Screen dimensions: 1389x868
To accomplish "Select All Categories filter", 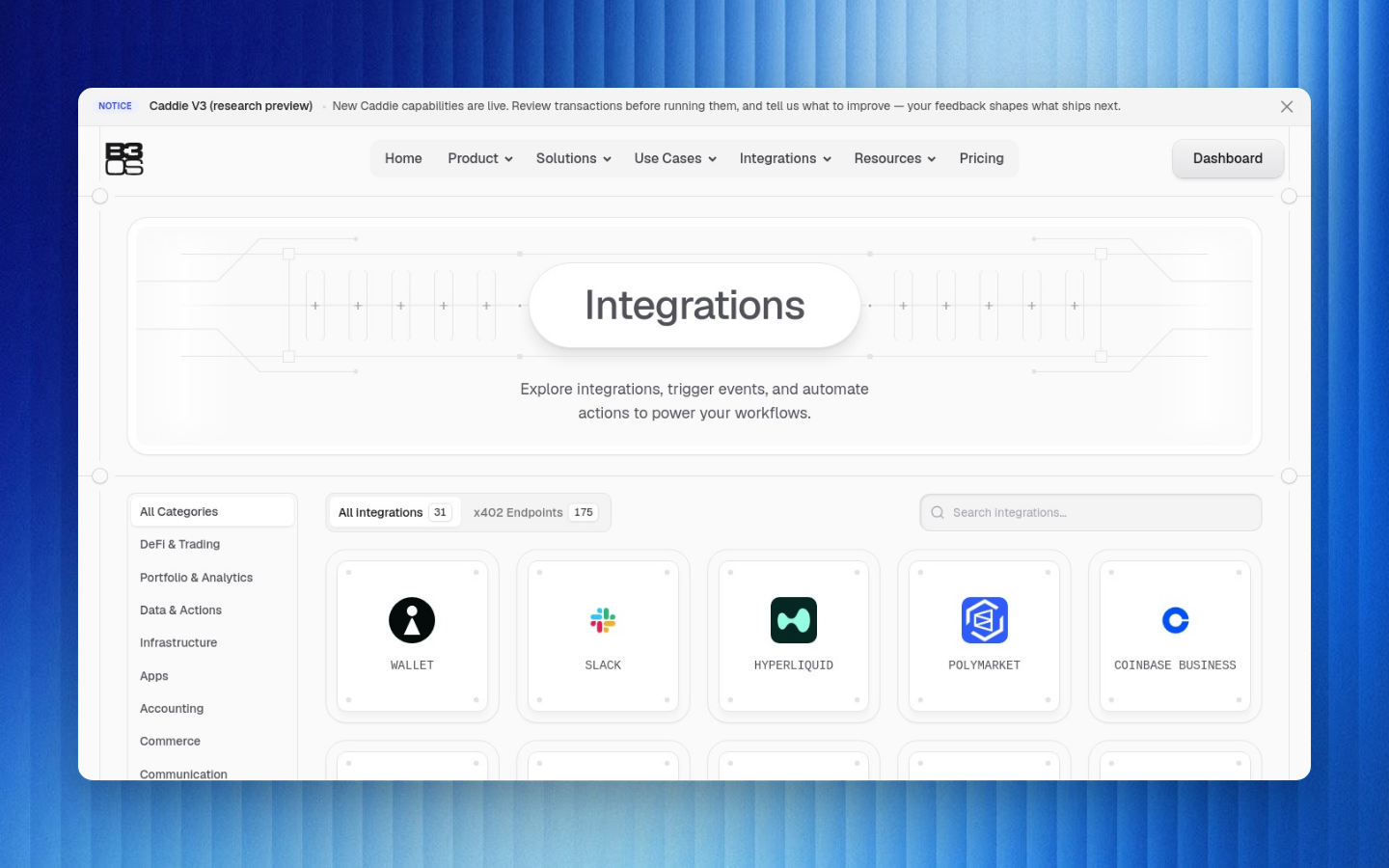I will [211, 512].
